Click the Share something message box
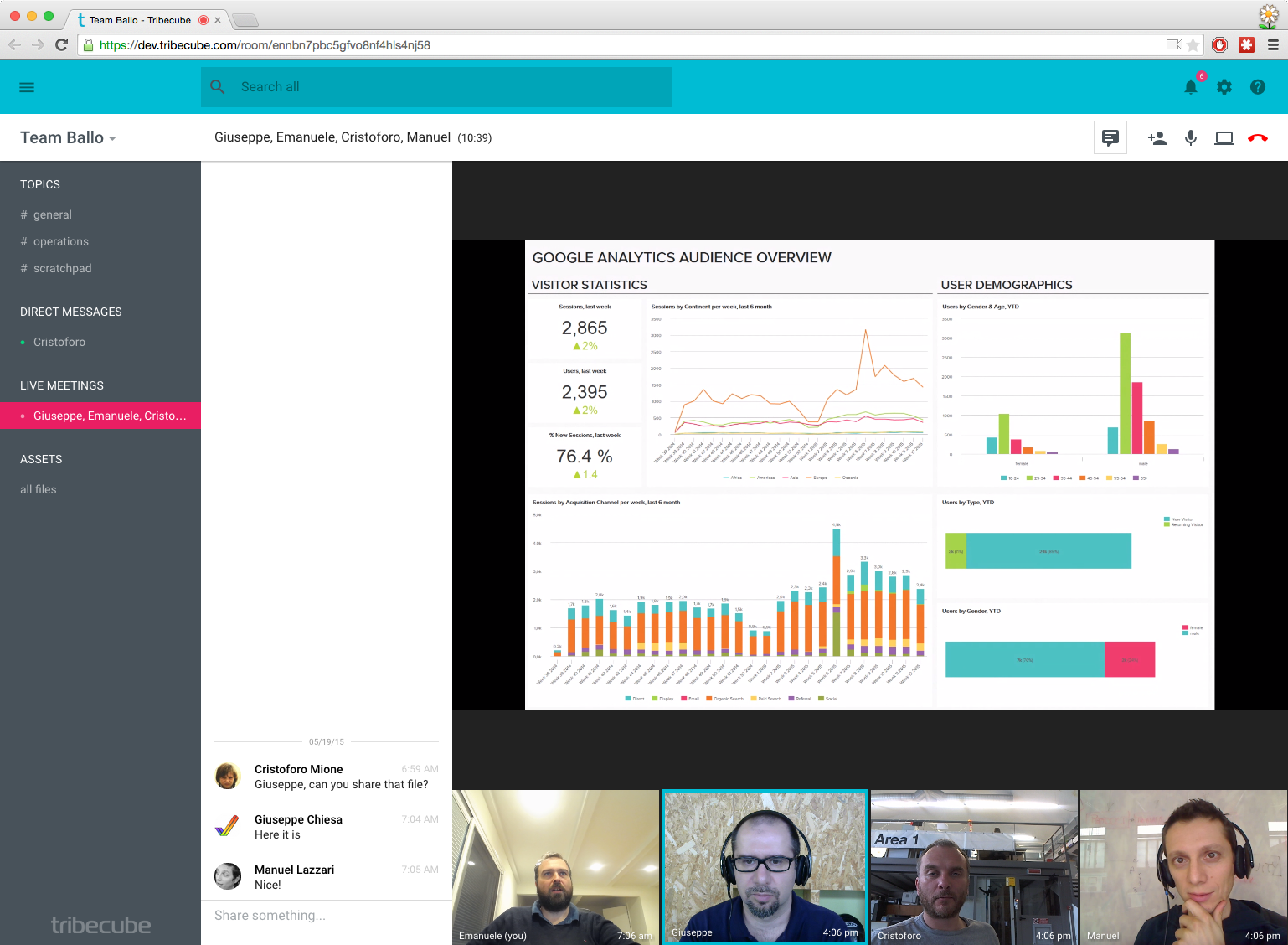Image resolution: width=1288 pixels, height=945 pixels. pyautogui.click(x=327, y=915)
